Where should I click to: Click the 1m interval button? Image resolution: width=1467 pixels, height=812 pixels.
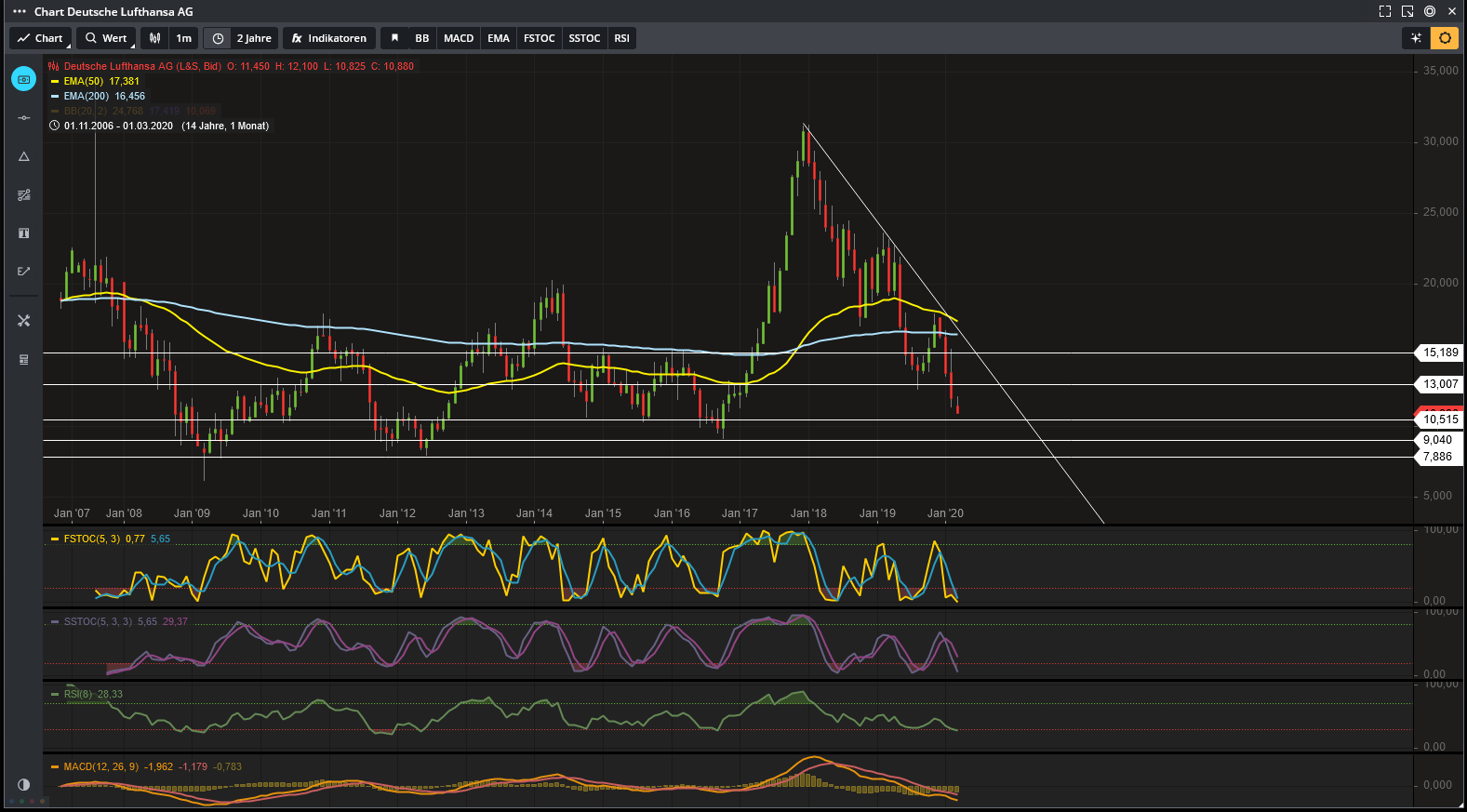[x=184, y=38]
